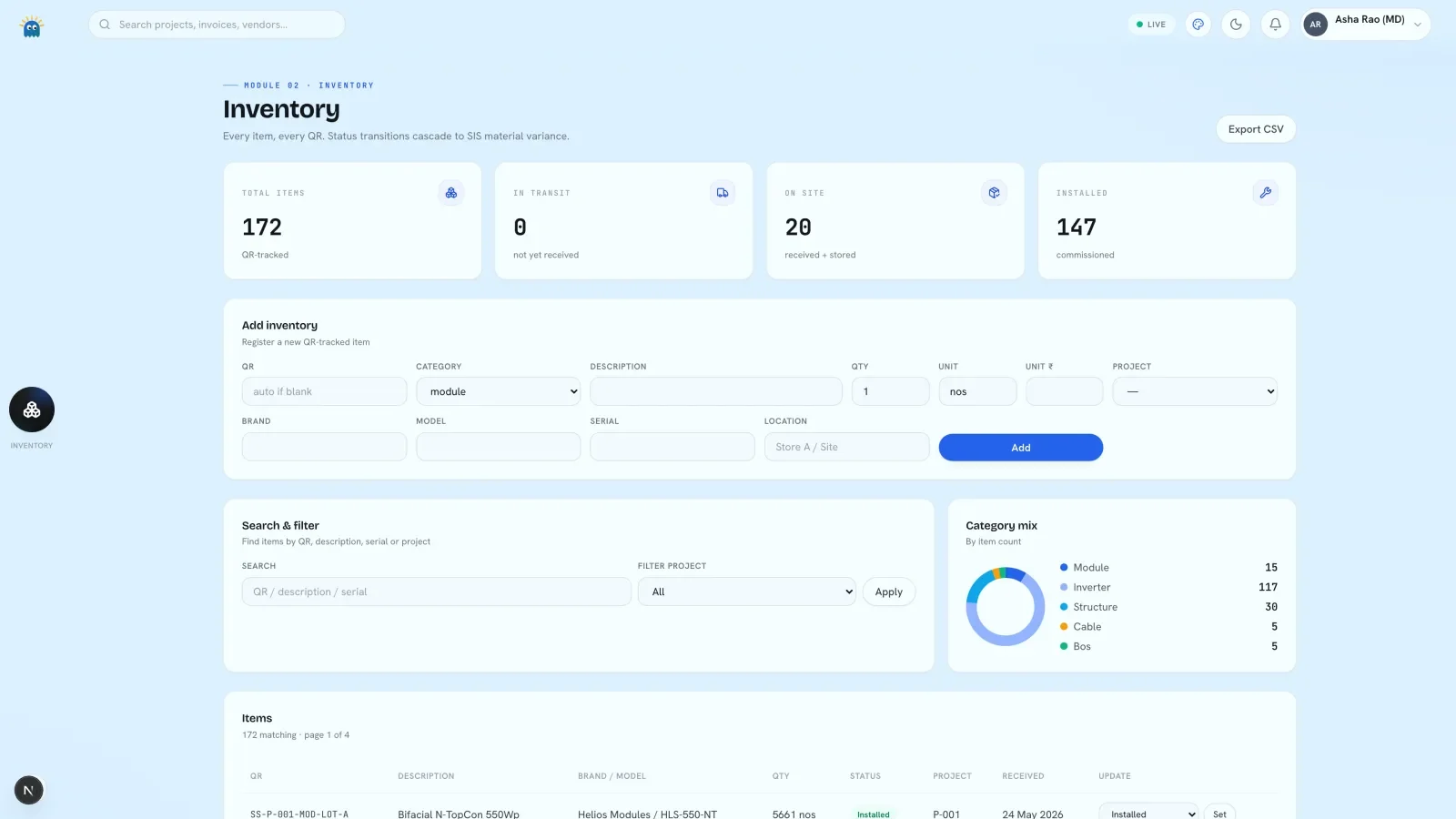Expand the Category dropdown set to module

point(499,391)
